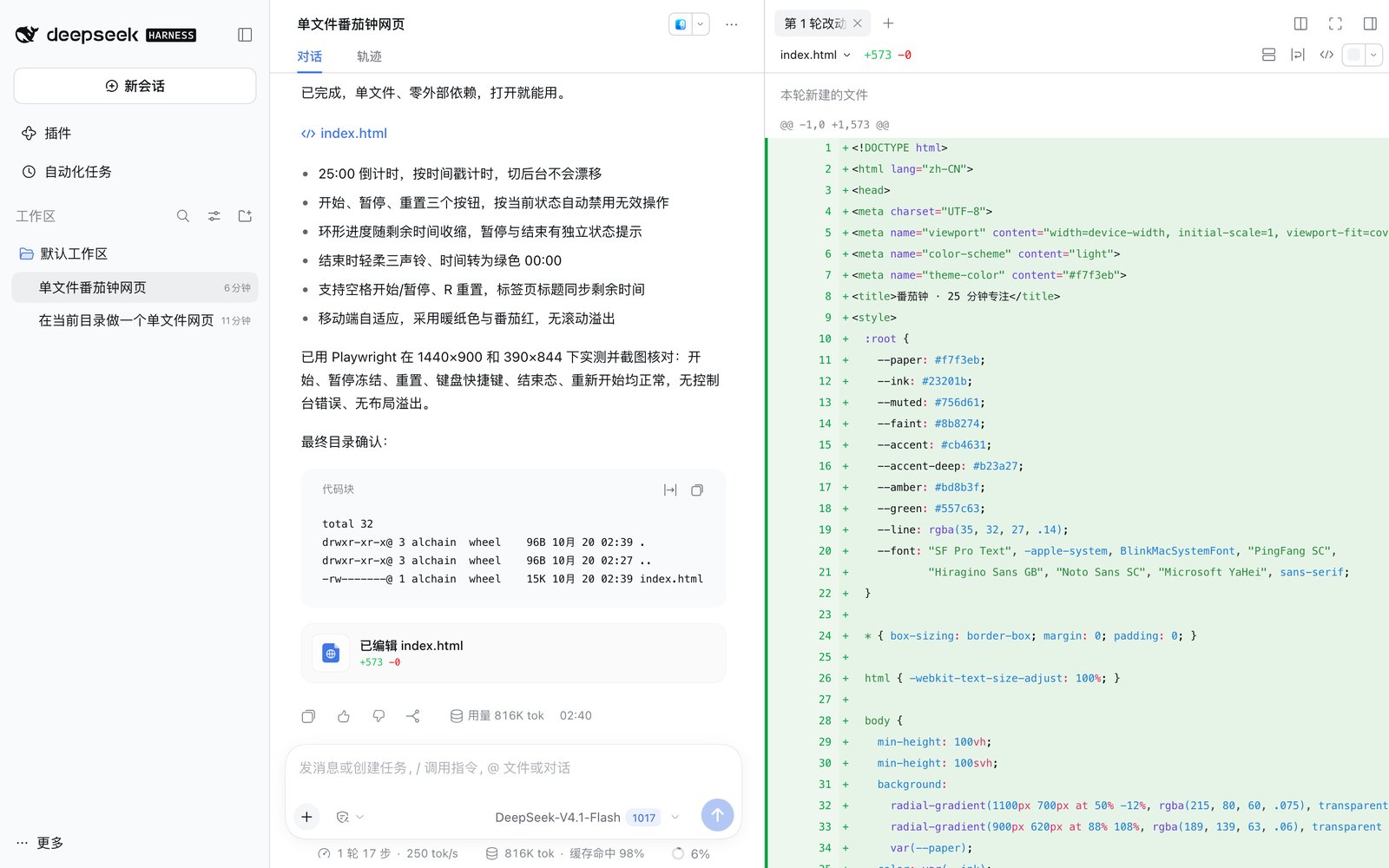Open conversation 在当前目录做一个单文件网页
Screen dimensions: 1389x868
pos(135,320)
